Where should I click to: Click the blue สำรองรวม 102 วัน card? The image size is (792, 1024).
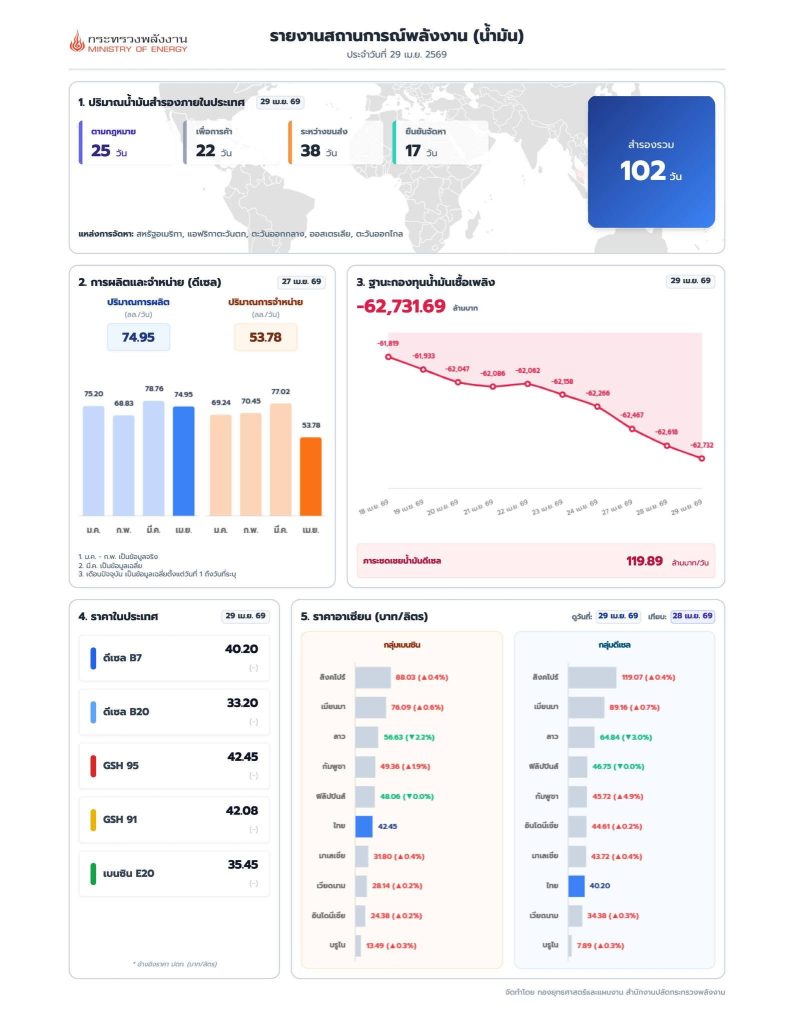tap(650, 162)
